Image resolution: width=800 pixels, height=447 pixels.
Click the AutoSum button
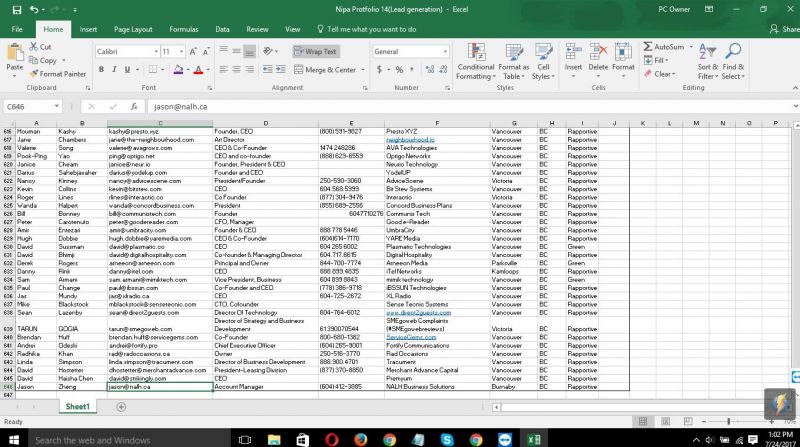click(x=663, y=47)
